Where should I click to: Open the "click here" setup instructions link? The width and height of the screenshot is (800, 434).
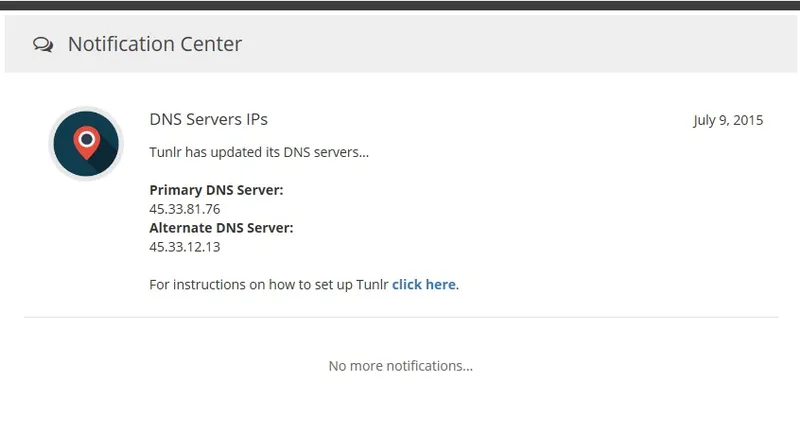pos(424,284)
